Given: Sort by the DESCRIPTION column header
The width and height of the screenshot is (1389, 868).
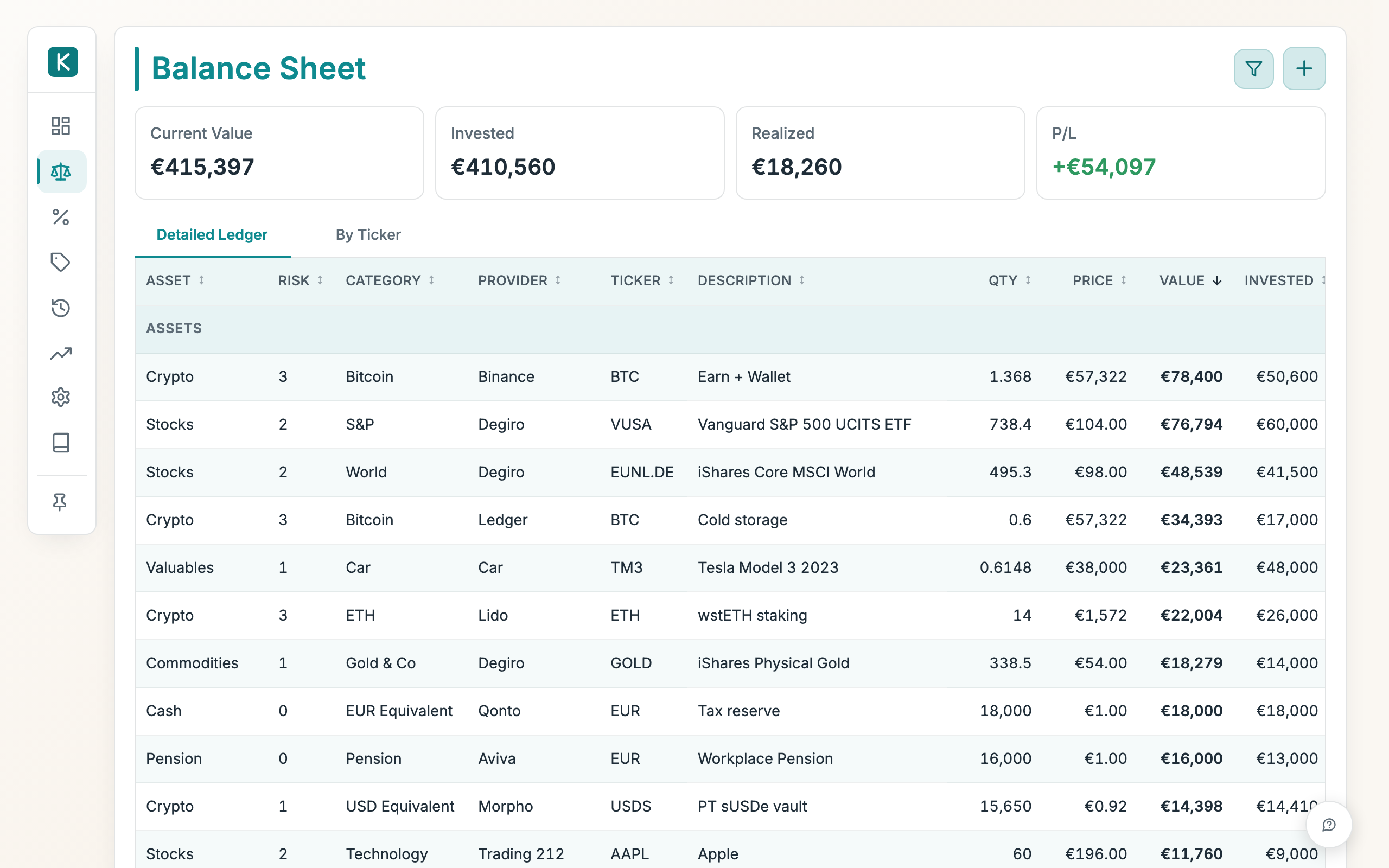Looking at the screenshot, I should pyautogui.click(x=751, y=280).
